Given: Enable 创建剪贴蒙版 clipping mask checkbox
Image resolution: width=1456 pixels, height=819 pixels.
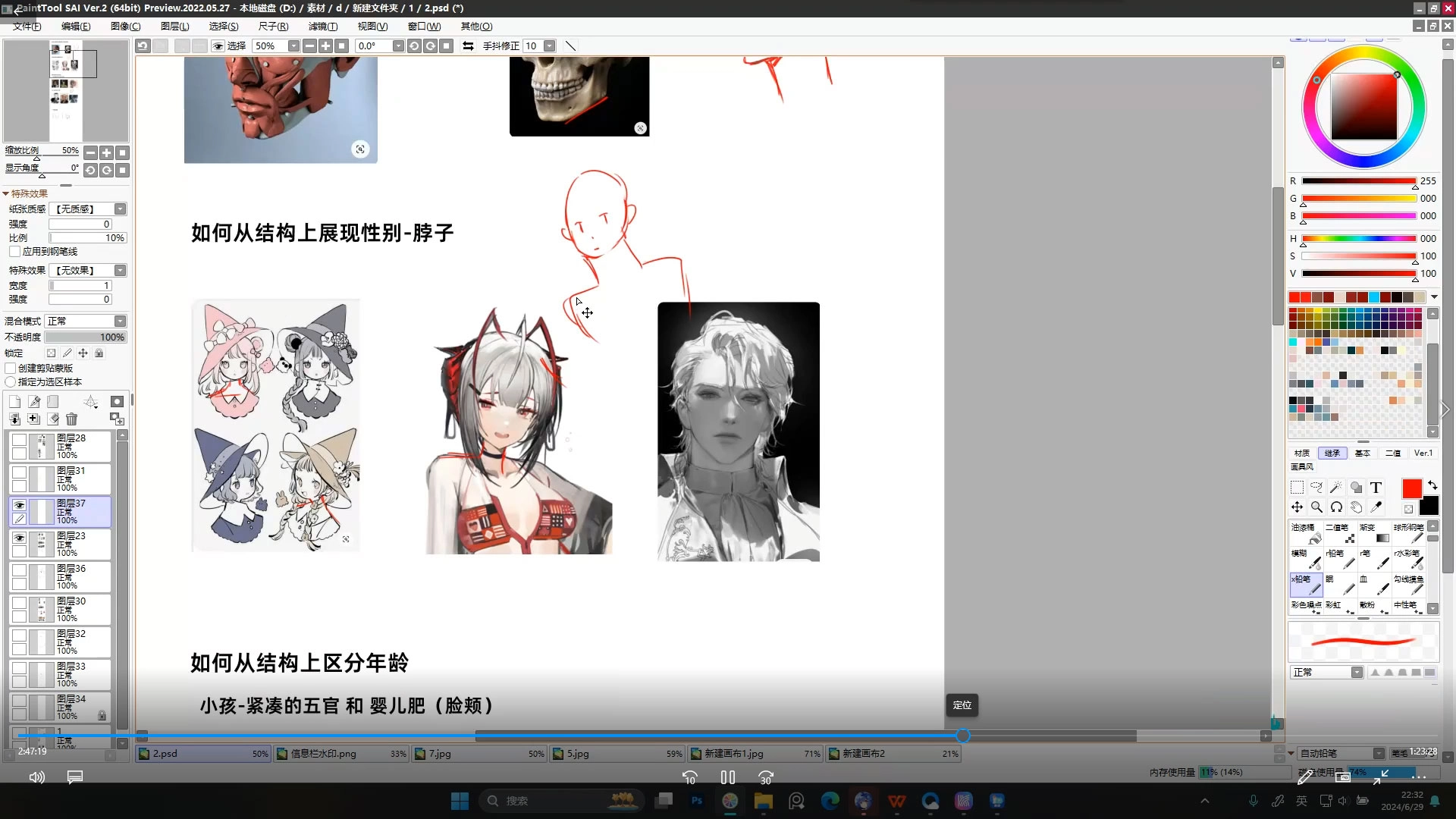Looking at the screenshot, I should (11, 368).
